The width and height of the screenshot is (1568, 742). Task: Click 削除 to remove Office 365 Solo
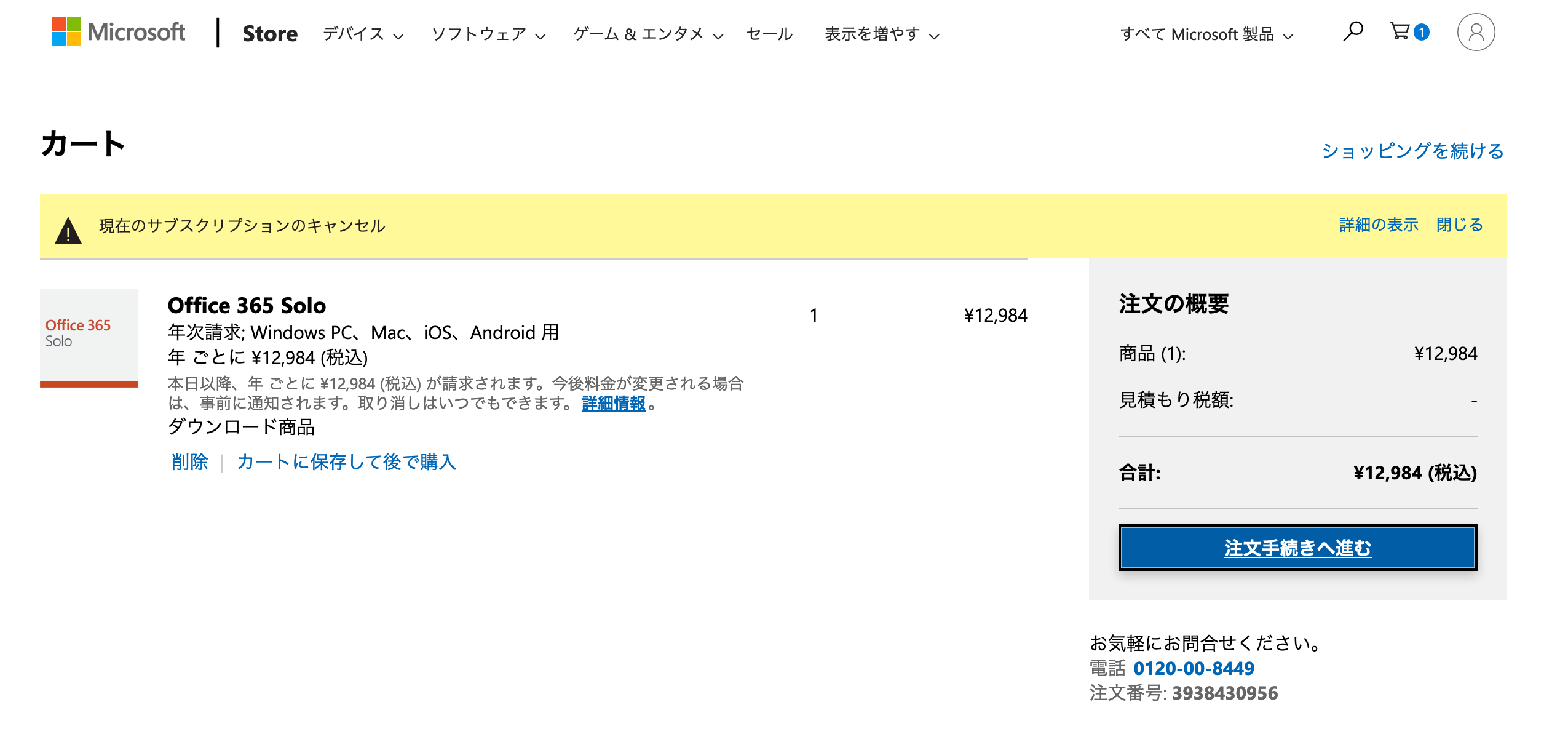190,461
